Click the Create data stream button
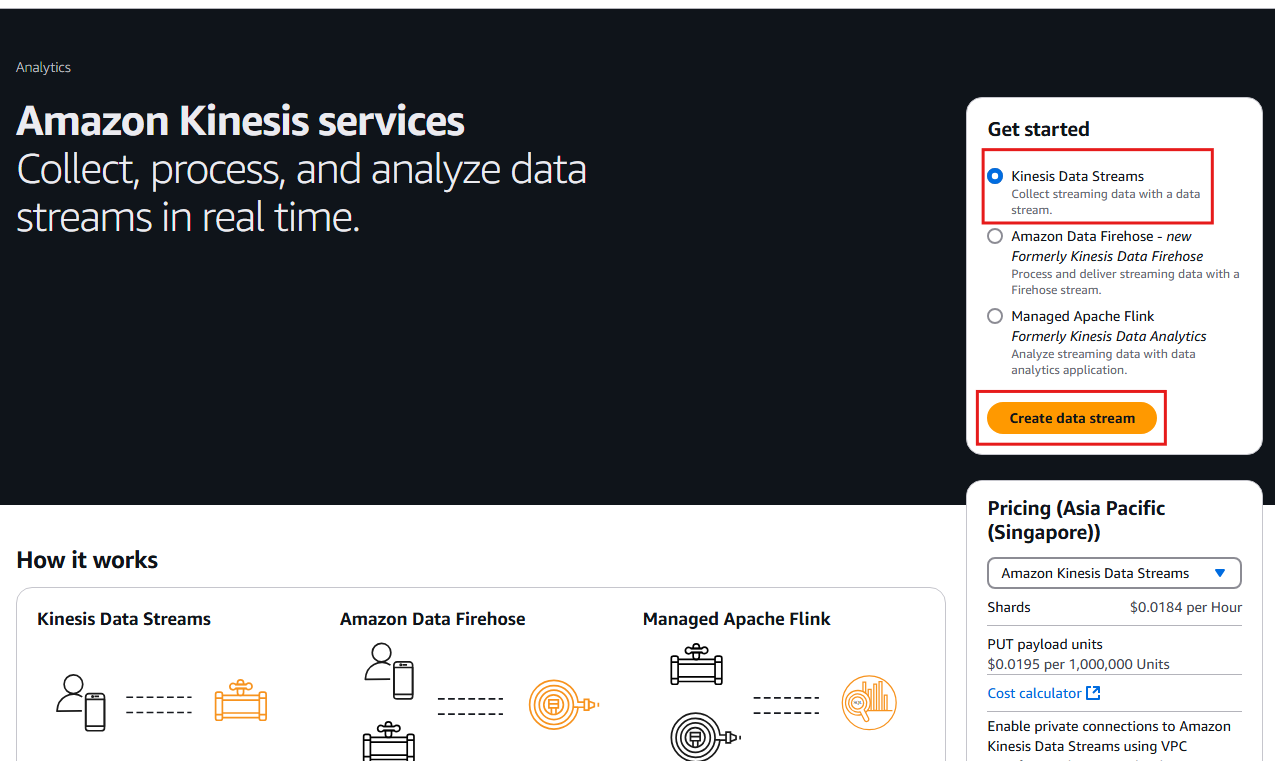This screenshot has height=761, width=1275. coord(1072,418)
